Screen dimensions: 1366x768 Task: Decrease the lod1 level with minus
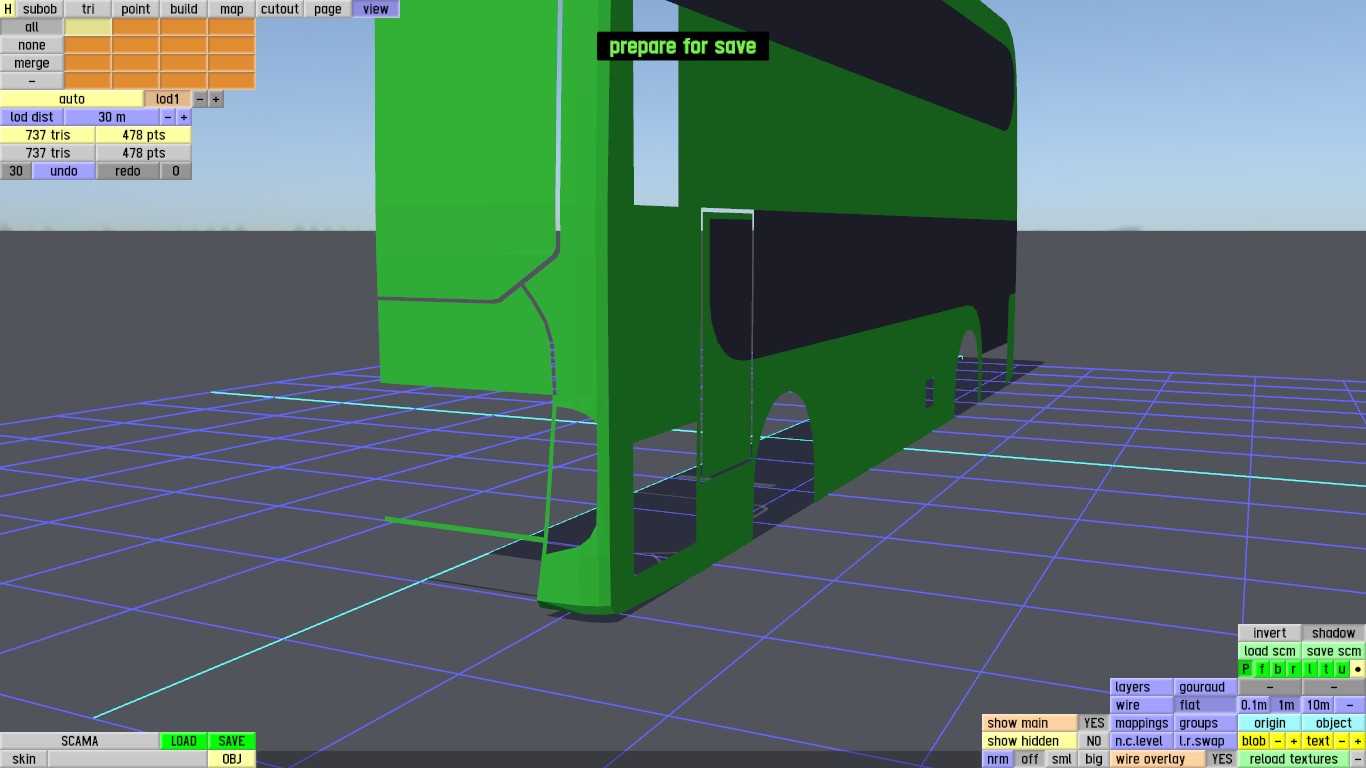(200, 99)
